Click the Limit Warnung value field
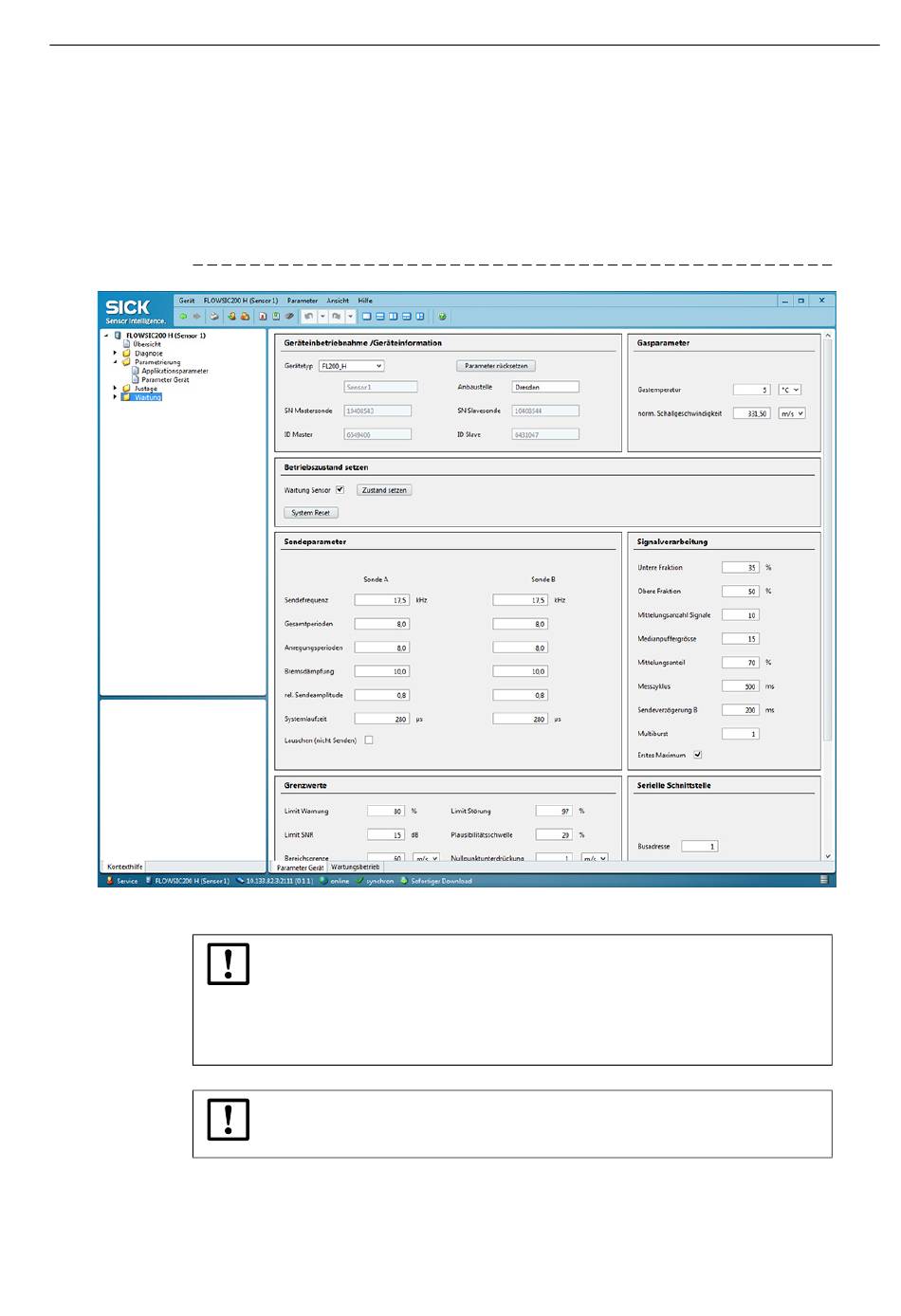Viewport: 901px width, 1316px height. (386, 812)
